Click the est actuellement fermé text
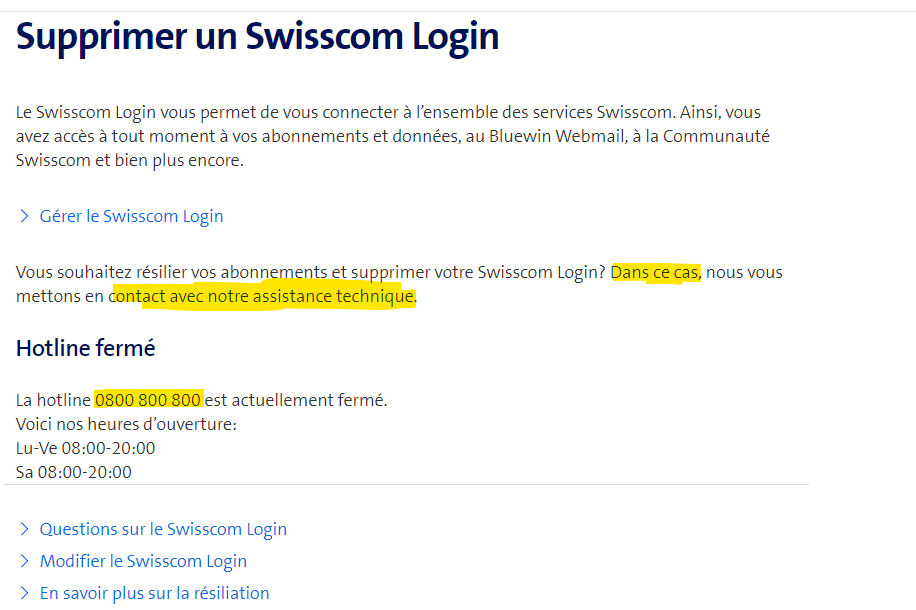The image size is (916, 610). (x=296, y=400)
